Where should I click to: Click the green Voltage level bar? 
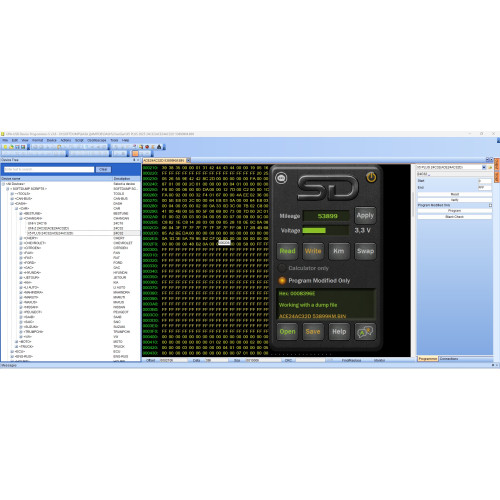click(314, 230)
